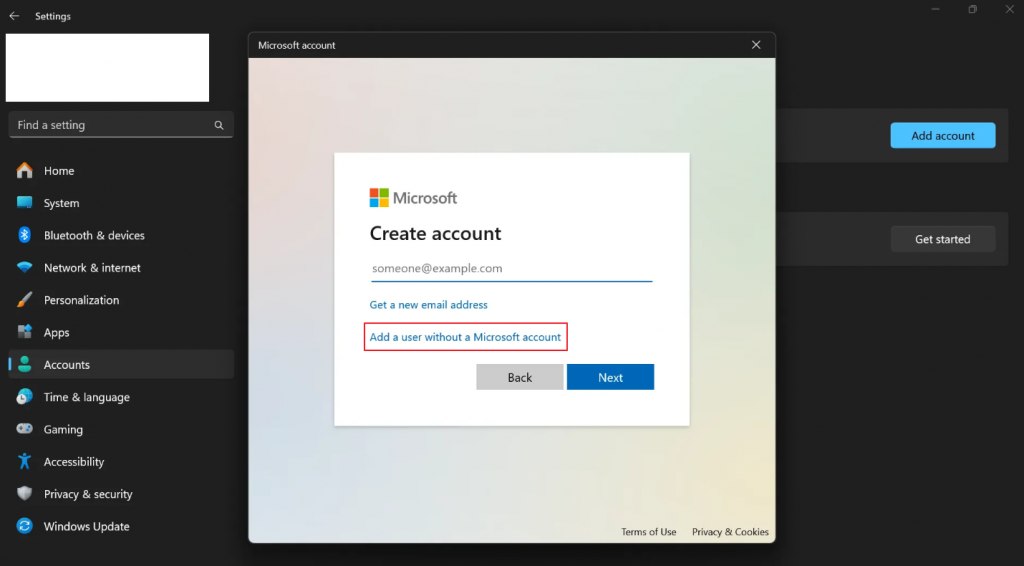
Task: Click the Gaming controller icon
Action: pyautogui.click(x=25, y=429)
